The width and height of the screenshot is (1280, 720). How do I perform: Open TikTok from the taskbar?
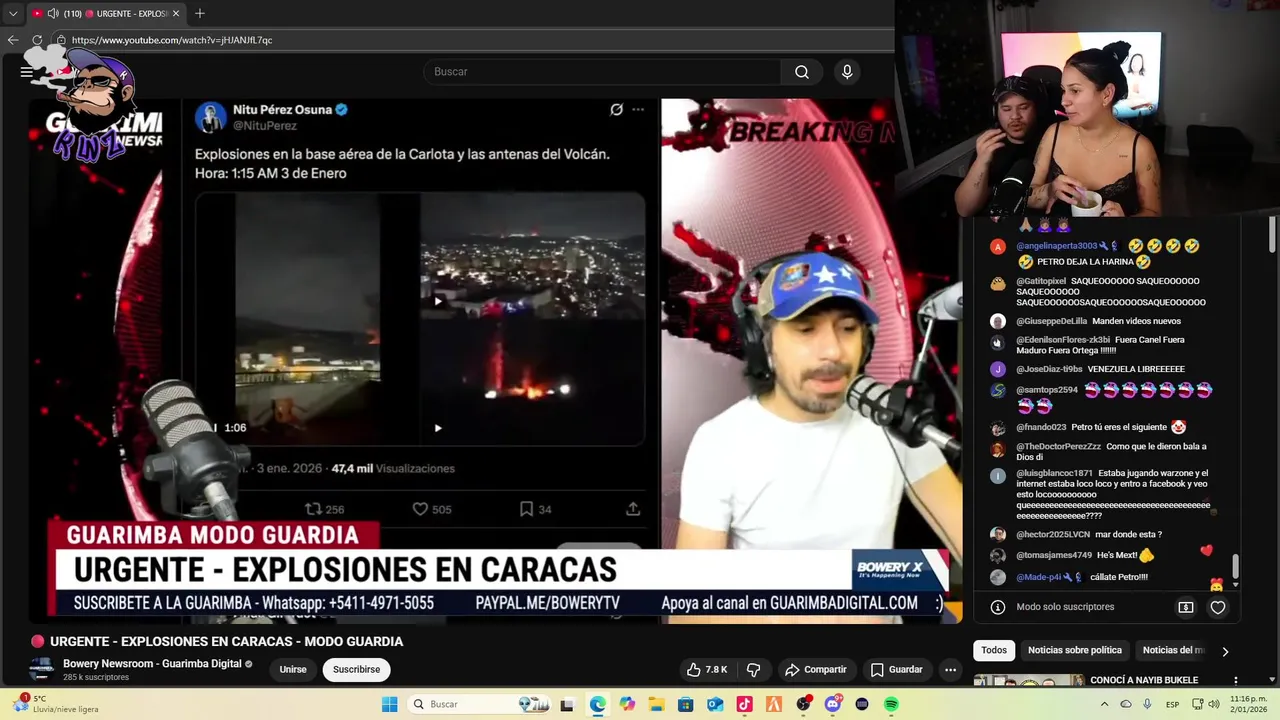coord(744,704)
